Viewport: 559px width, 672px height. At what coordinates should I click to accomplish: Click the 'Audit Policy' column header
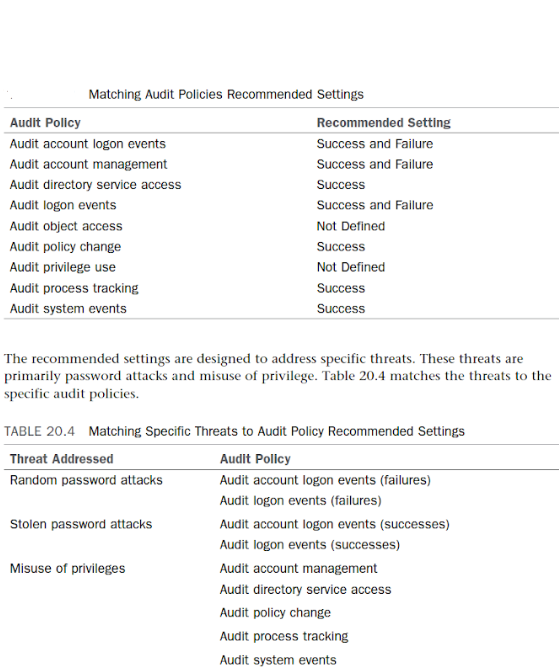45,123
